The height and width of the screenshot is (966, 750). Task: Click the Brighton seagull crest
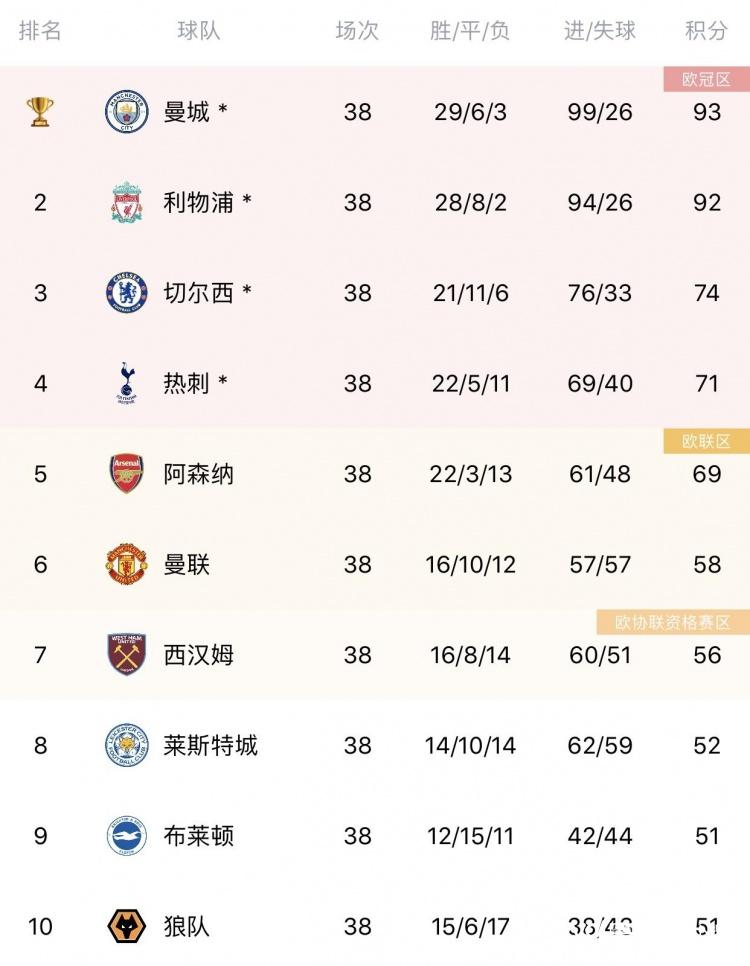pos(126,836)
